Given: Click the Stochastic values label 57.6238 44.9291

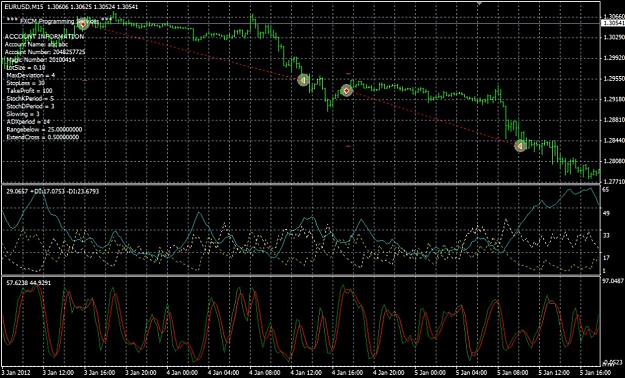Looking at the screenshot, I should pyautogui.click(x=29, y=282).
